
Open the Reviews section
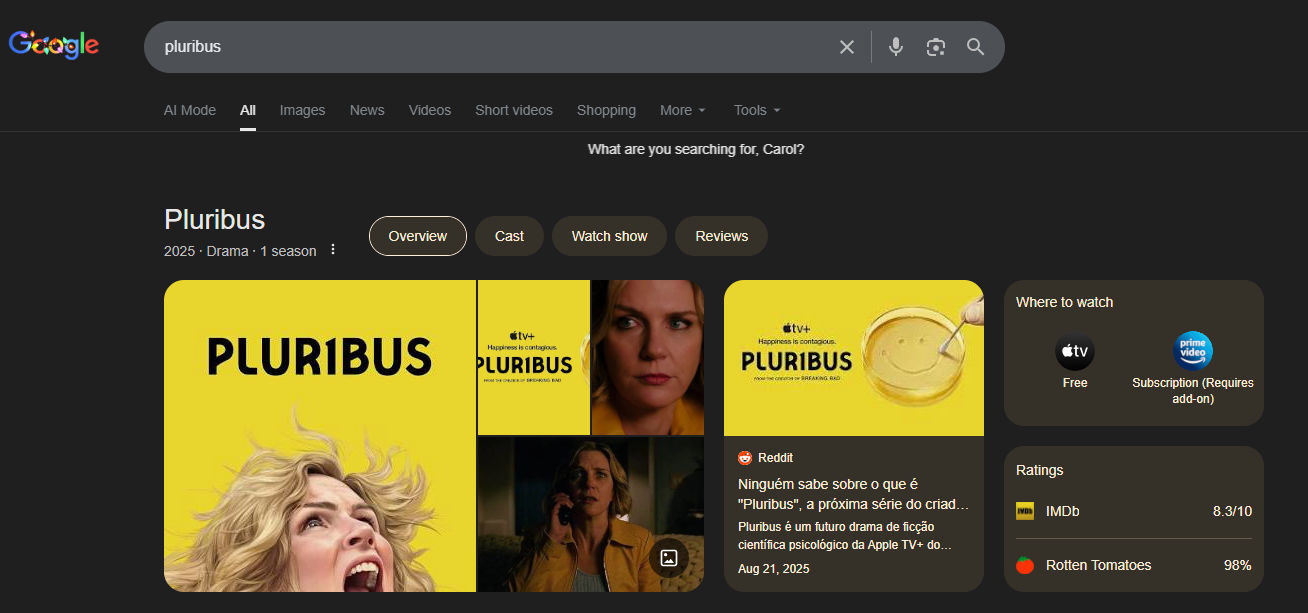click(x=721, y=235)
